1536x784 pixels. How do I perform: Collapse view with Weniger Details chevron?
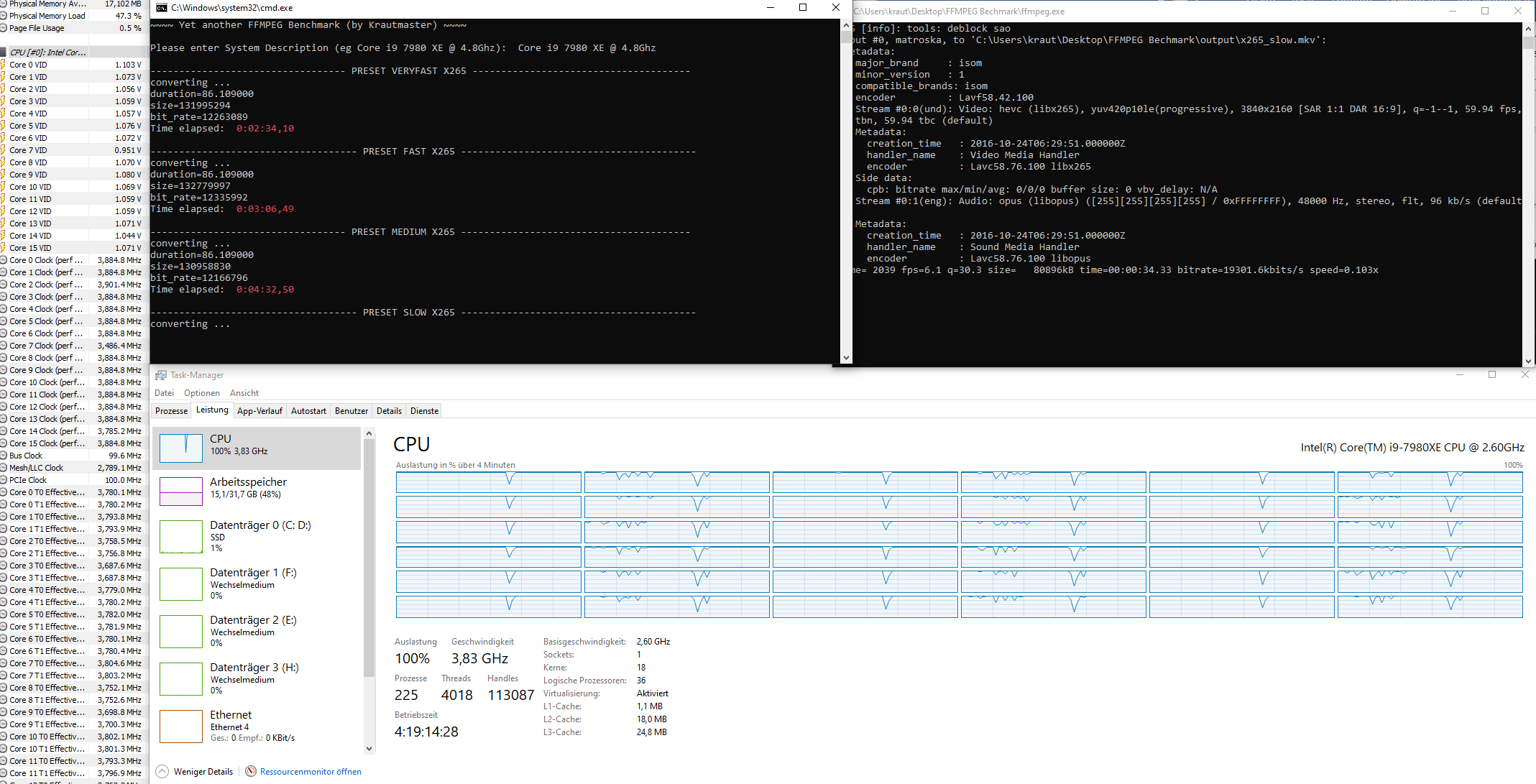tap(162, 771)
